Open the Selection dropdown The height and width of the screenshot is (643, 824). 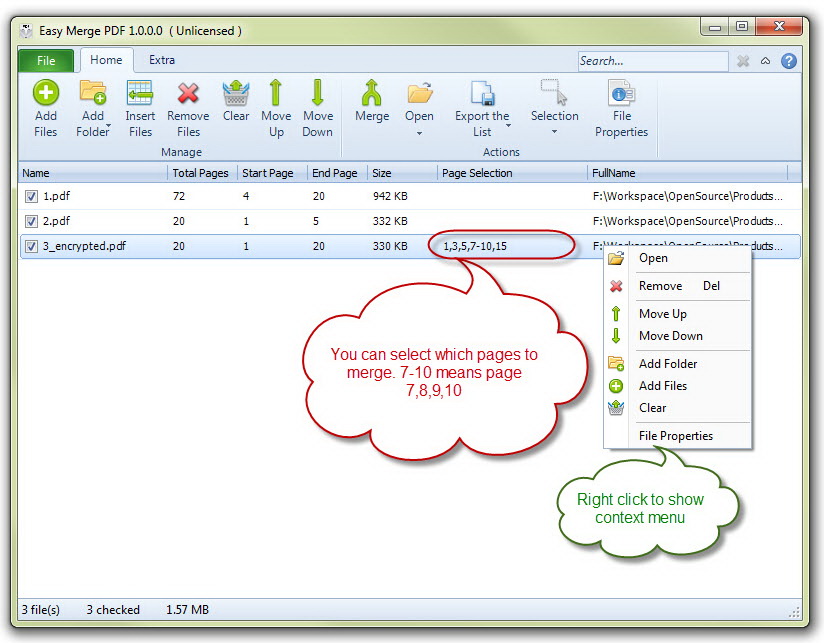point(554,132)
